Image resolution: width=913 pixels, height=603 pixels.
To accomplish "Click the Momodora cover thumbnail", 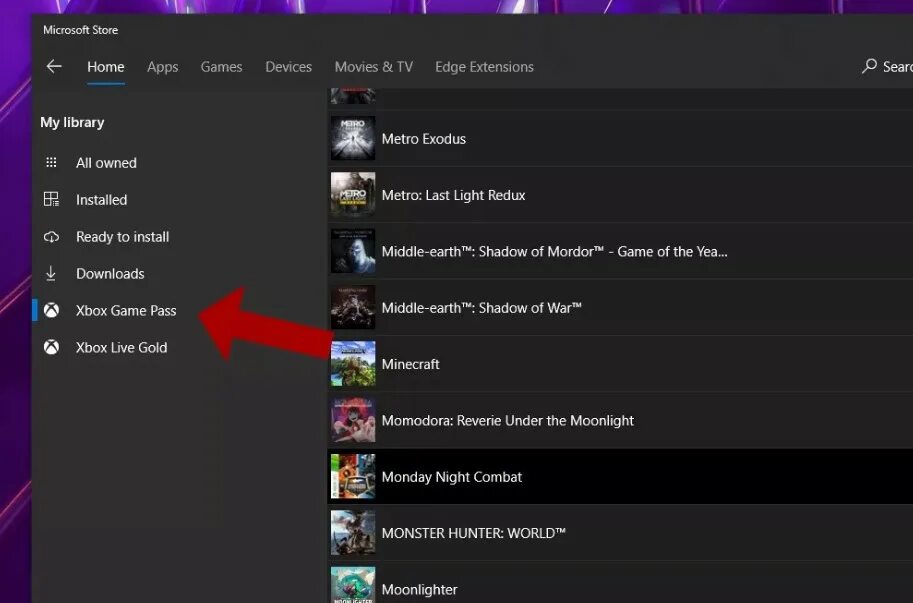I will [x=353, y=420].
